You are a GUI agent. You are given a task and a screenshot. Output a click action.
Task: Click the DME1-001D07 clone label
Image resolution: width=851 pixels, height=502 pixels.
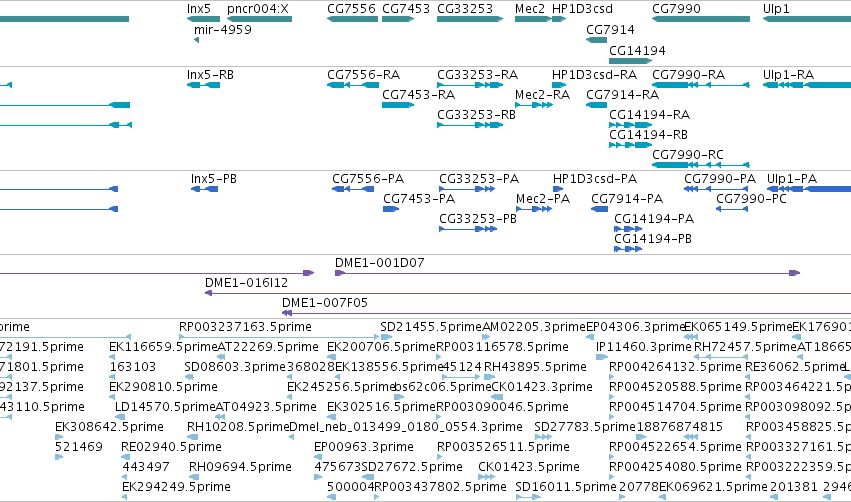point(379,263)
